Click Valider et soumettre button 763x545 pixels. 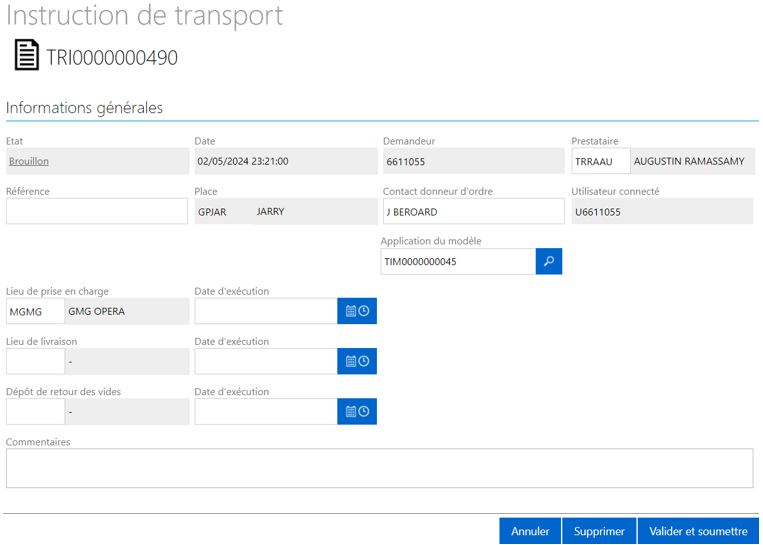coord(698,531)
